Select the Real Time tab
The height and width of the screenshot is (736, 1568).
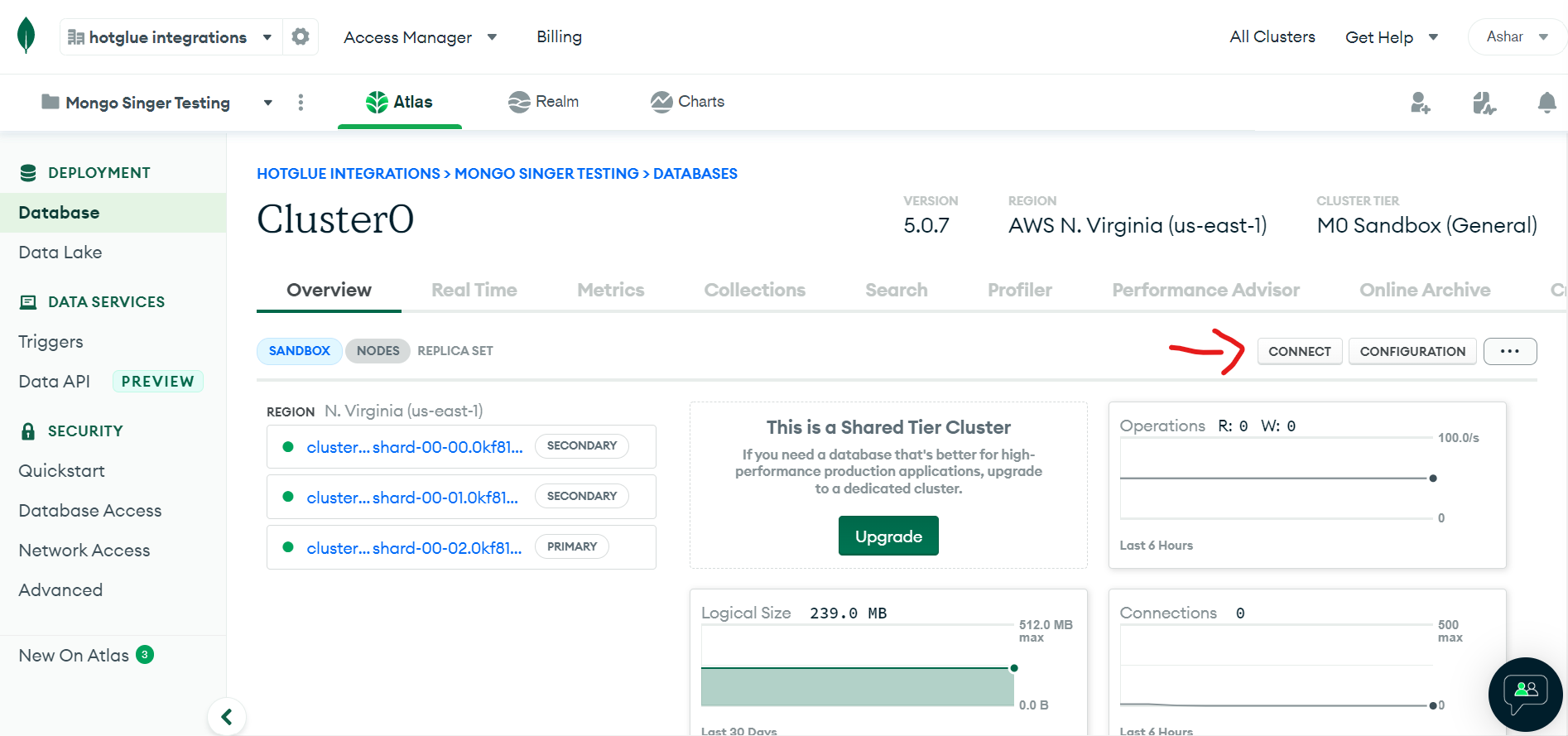[x=474, y=290]
